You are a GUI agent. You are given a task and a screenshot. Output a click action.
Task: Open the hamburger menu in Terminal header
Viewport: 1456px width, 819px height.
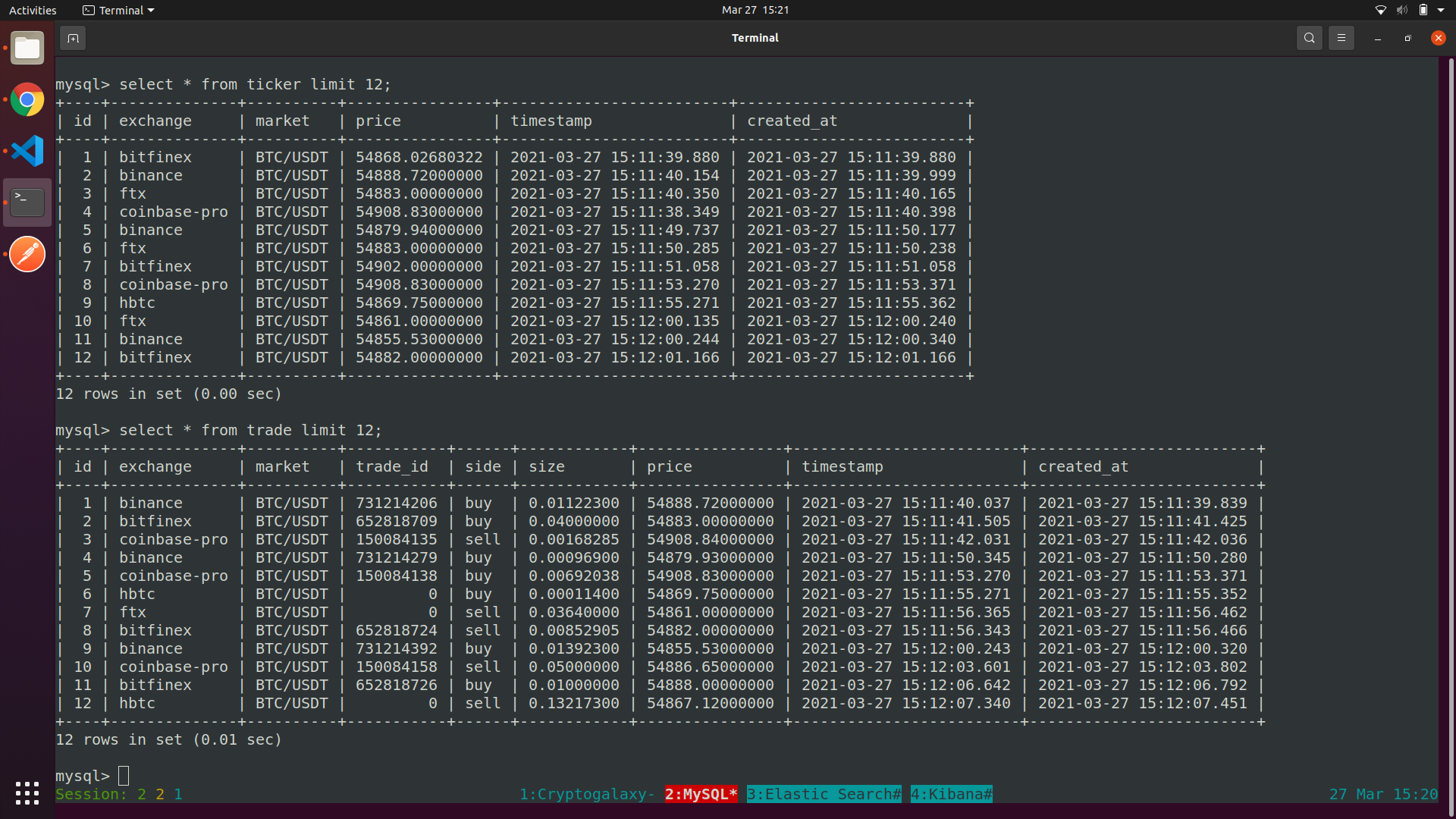click(x=1341, y=38)
